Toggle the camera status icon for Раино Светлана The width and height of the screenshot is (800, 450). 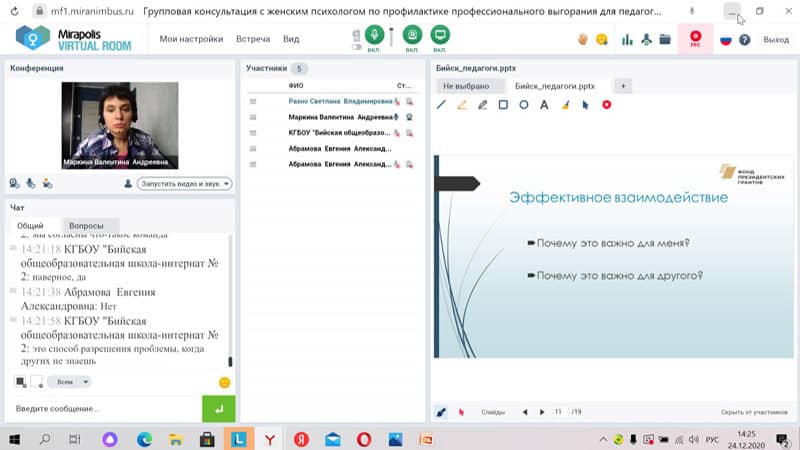pyautogui.click(x=409, y=102)
